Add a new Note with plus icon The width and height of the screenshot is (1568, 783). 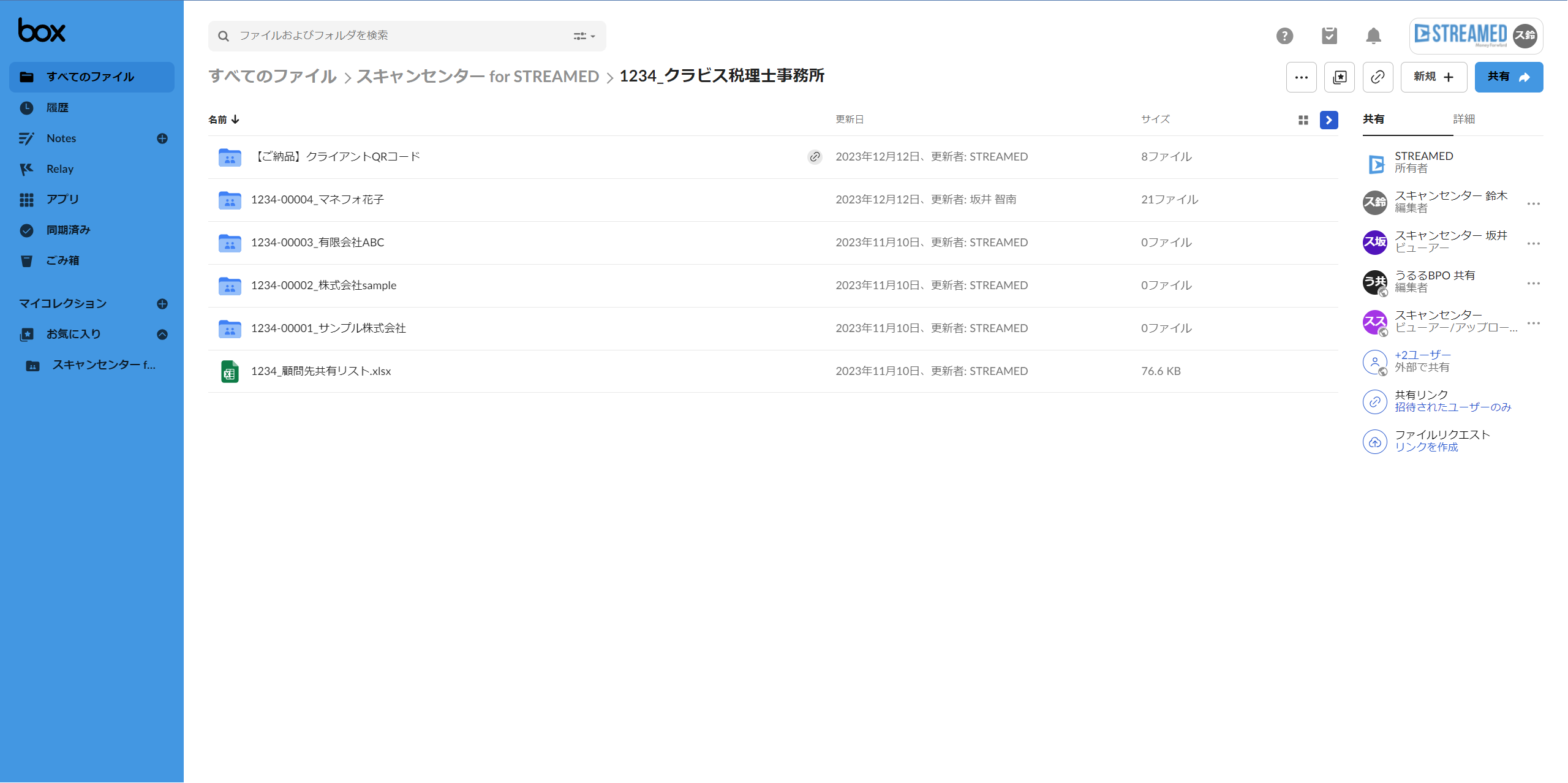click(x=162, y=138)
